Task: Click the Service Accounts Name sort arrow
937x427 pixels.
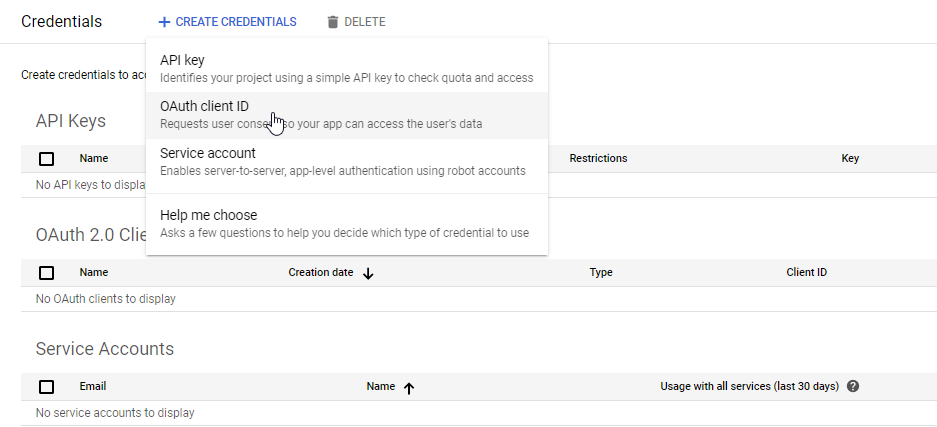Action: [409, 388]
